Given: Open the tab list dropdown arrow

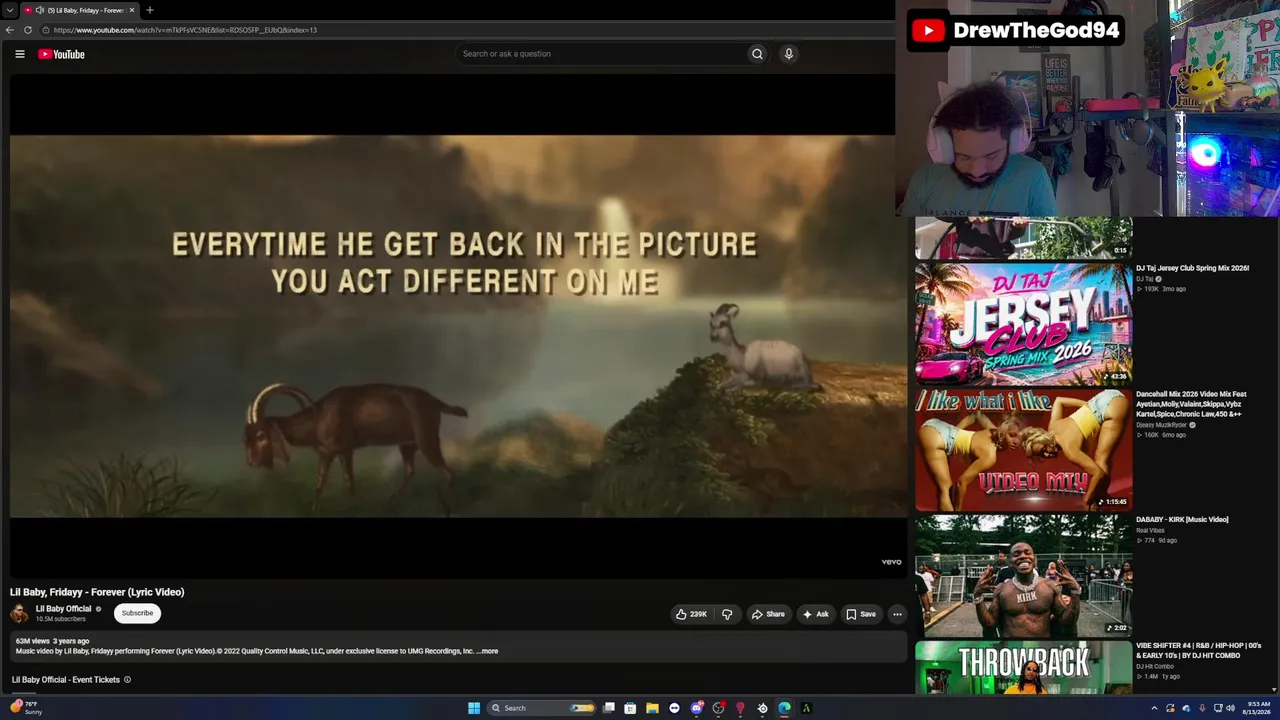Looking at the screenshot, I should pyautogui.click(x=9, y=10).
